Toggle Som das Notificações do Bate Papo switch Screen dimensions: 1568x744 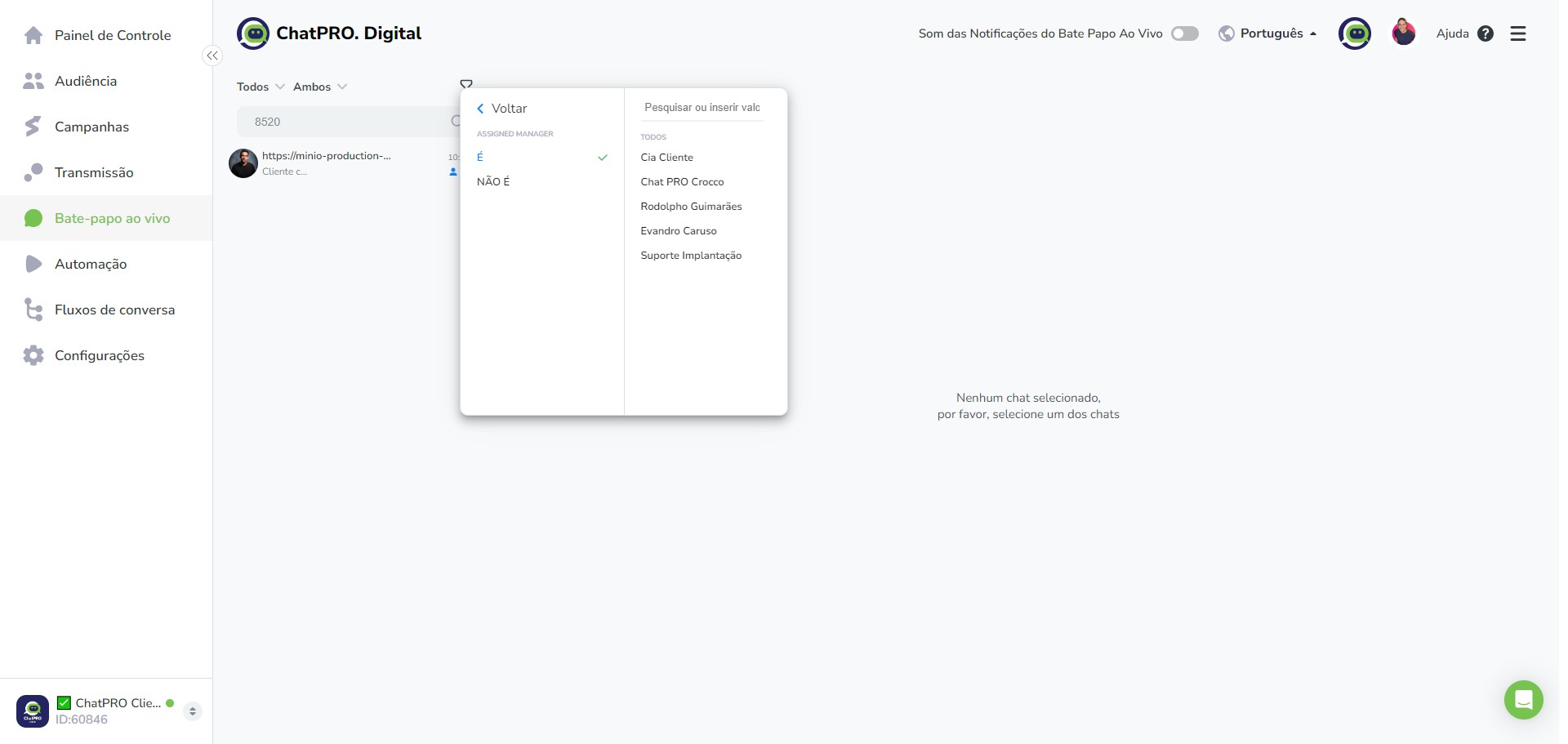coord(1185,33)
